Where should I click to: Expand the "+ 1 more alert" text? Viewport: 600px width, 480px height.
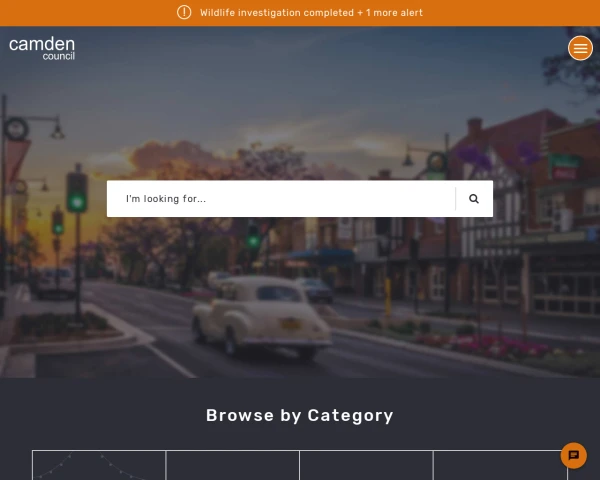coord(390,13)
